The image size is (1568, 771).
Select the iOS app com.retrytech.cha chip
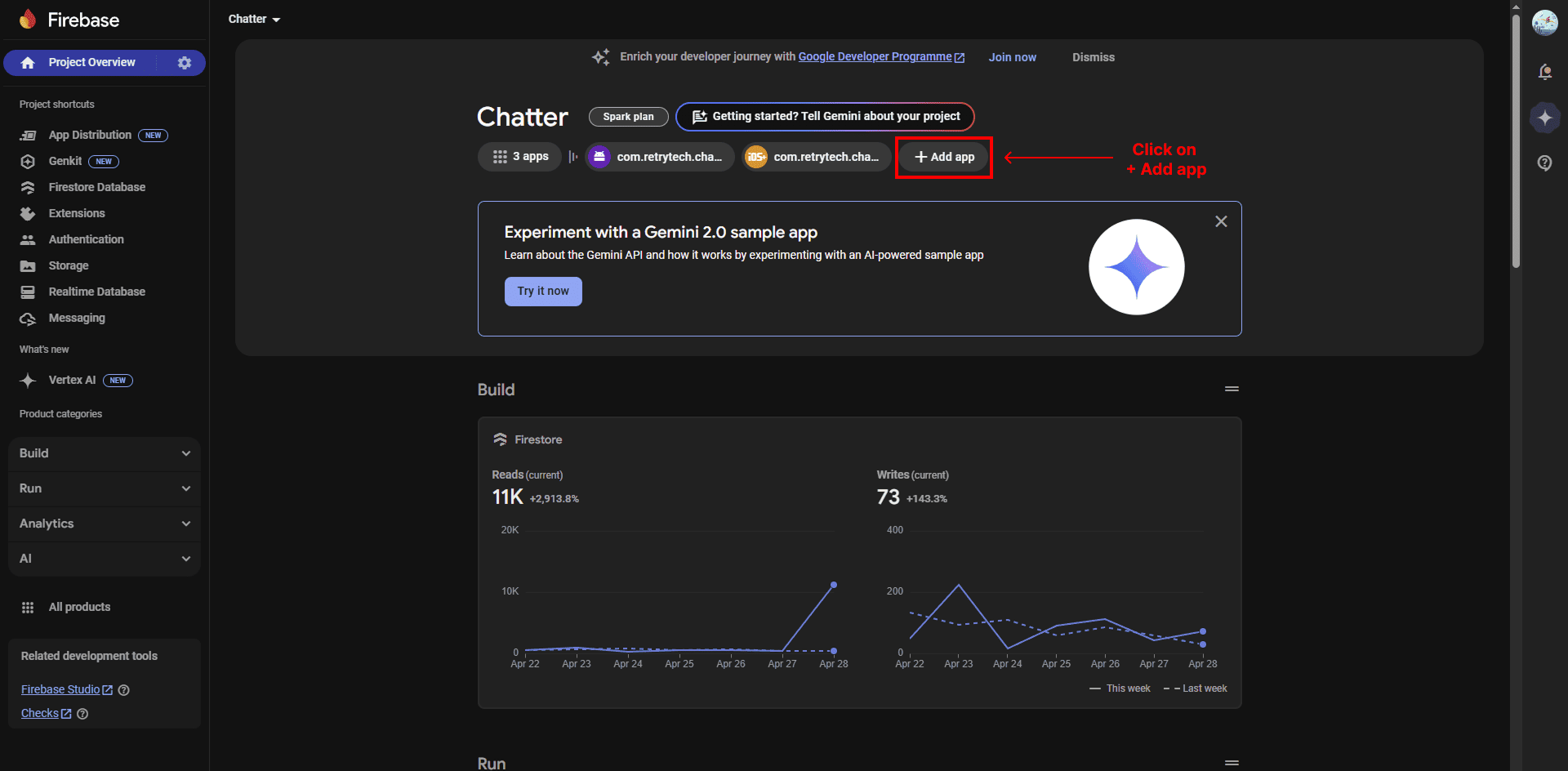(814, 157)
